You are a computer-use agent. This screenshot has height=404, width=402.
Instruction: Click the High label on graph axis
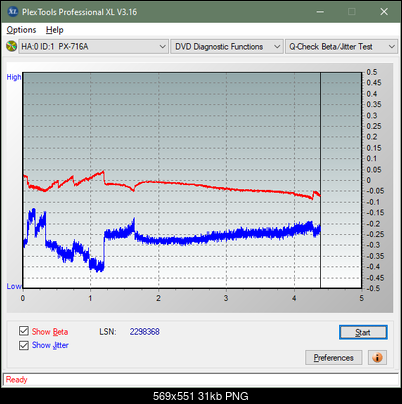[x=14, y=77]
